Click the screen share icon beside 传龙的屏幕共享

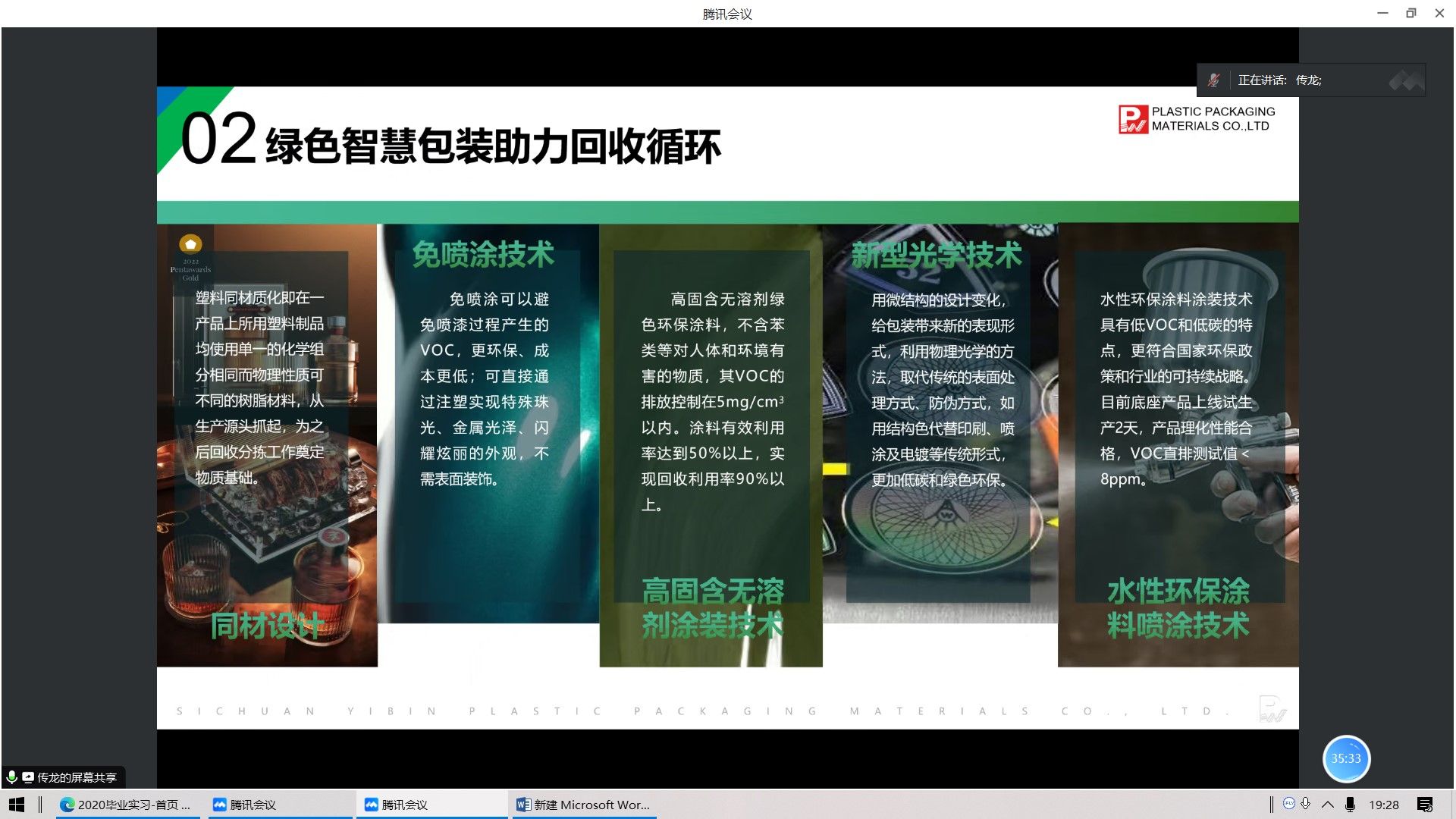[x=28, y=777]
